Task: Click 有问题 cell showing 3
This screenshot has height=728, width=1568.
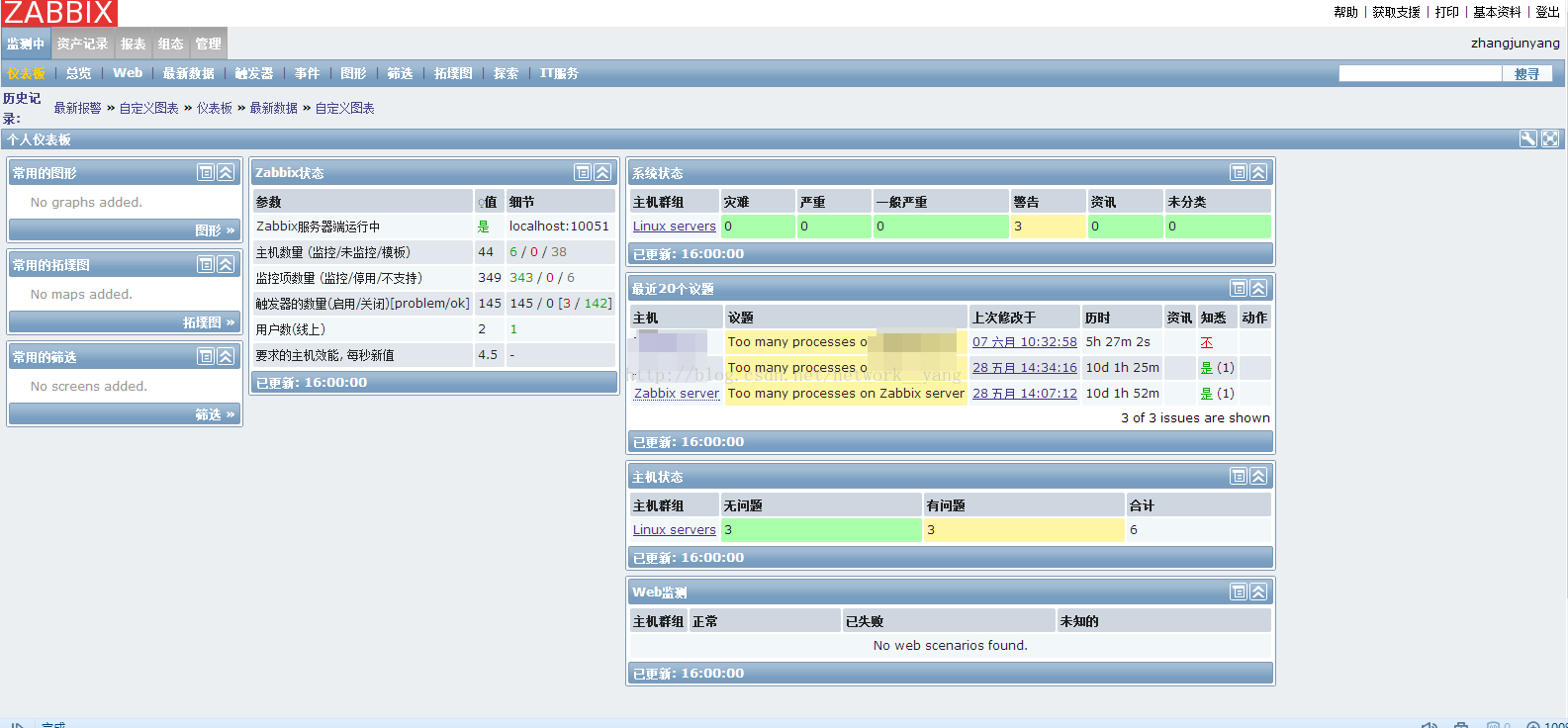Action: [x=1024, y=529]
